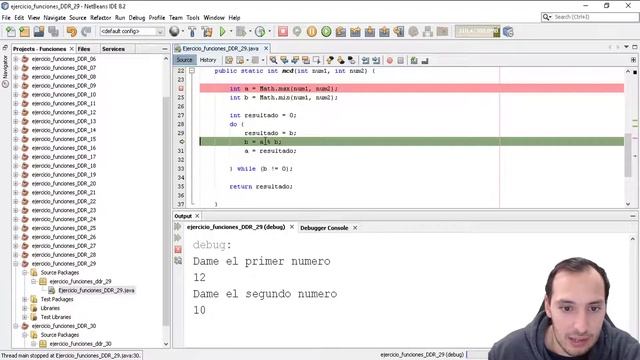This screenshot has width=640, height=360.
Task: Toggle bookmark in the editor toolbar
Action: coord(351,60)
